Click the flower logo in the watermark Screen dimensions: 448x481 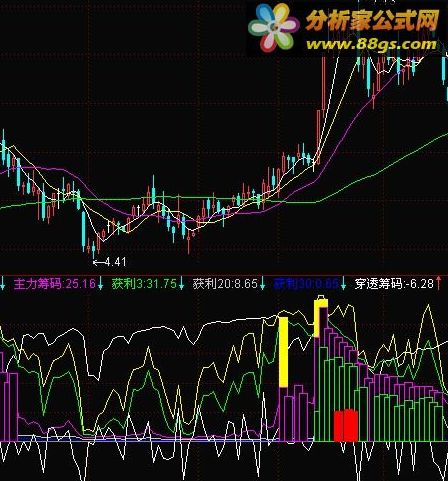[274, 28]
